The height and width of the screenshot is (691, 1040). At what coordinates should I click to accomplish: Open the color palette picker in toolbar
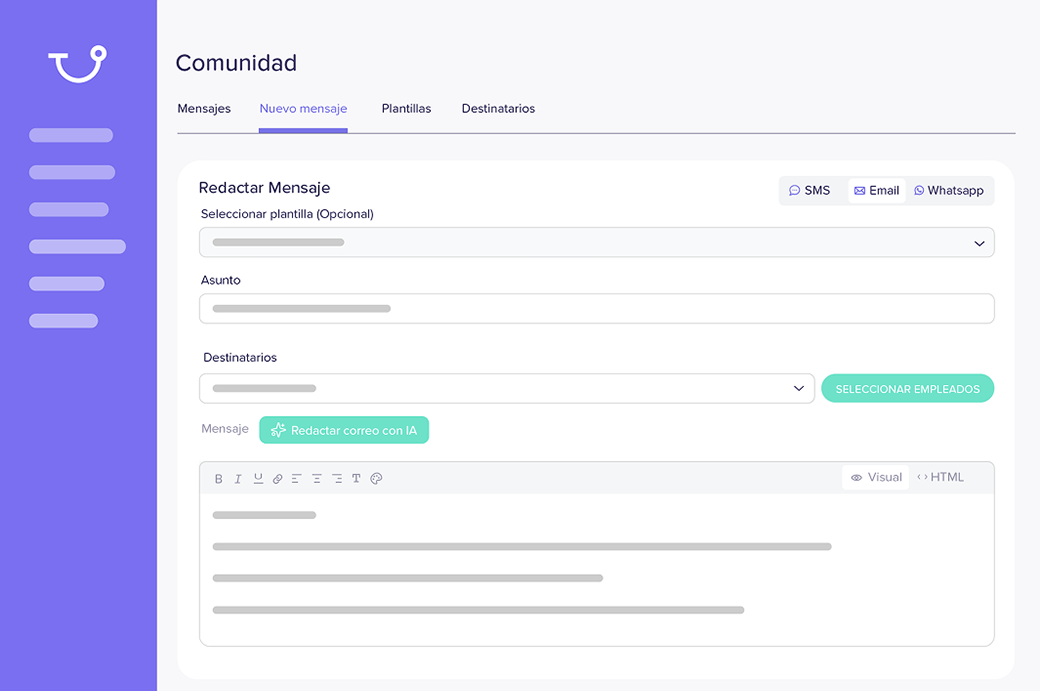pyautogui.click(x=377, y=479)
